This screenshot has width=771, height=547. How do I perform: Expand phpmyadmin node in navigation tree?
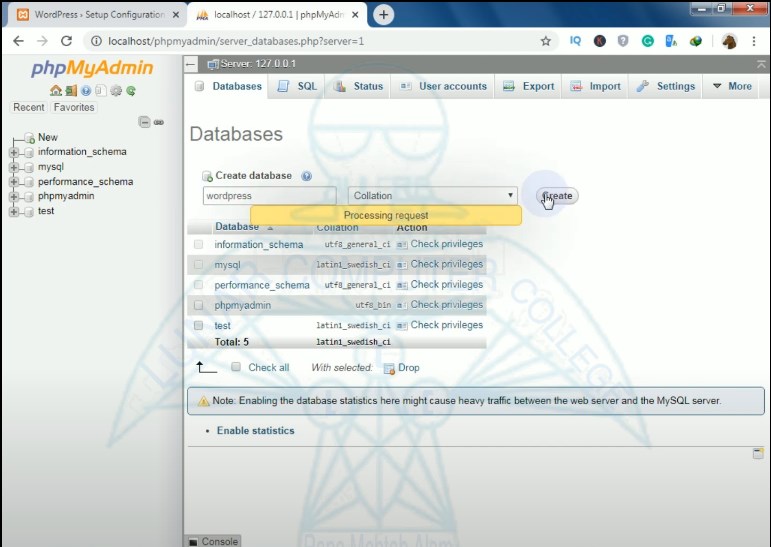pyautogui.click(x=14, y=197)
